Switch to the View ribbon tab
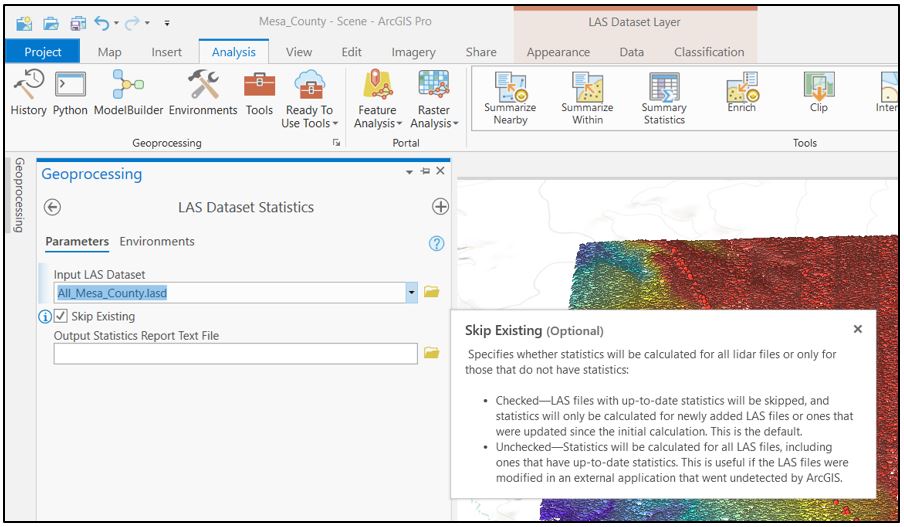904x527 pixels. (x=299, y=52)
